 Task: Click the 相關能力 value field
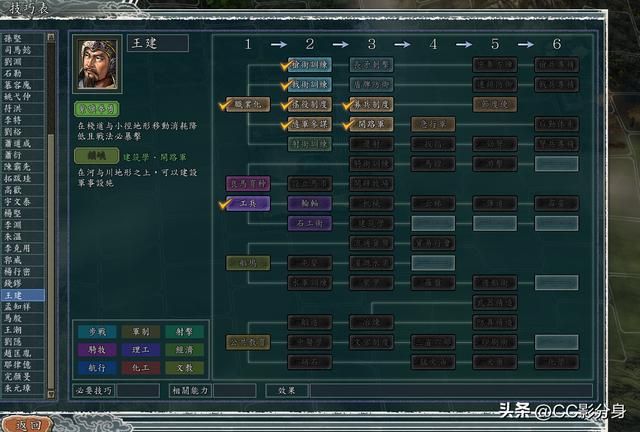[234, 390]
